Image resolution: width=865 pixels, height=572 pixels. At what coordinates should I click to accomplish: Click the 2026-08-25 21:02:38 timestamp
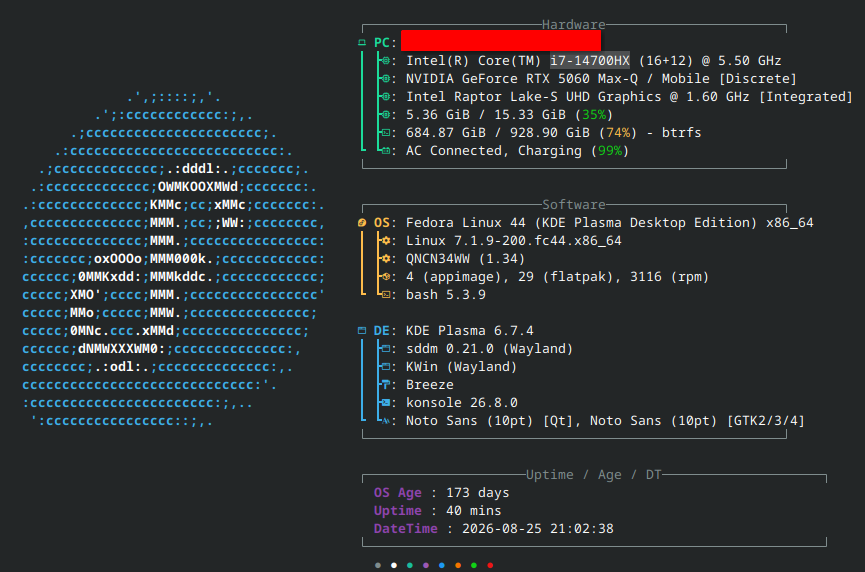point(538,528)
